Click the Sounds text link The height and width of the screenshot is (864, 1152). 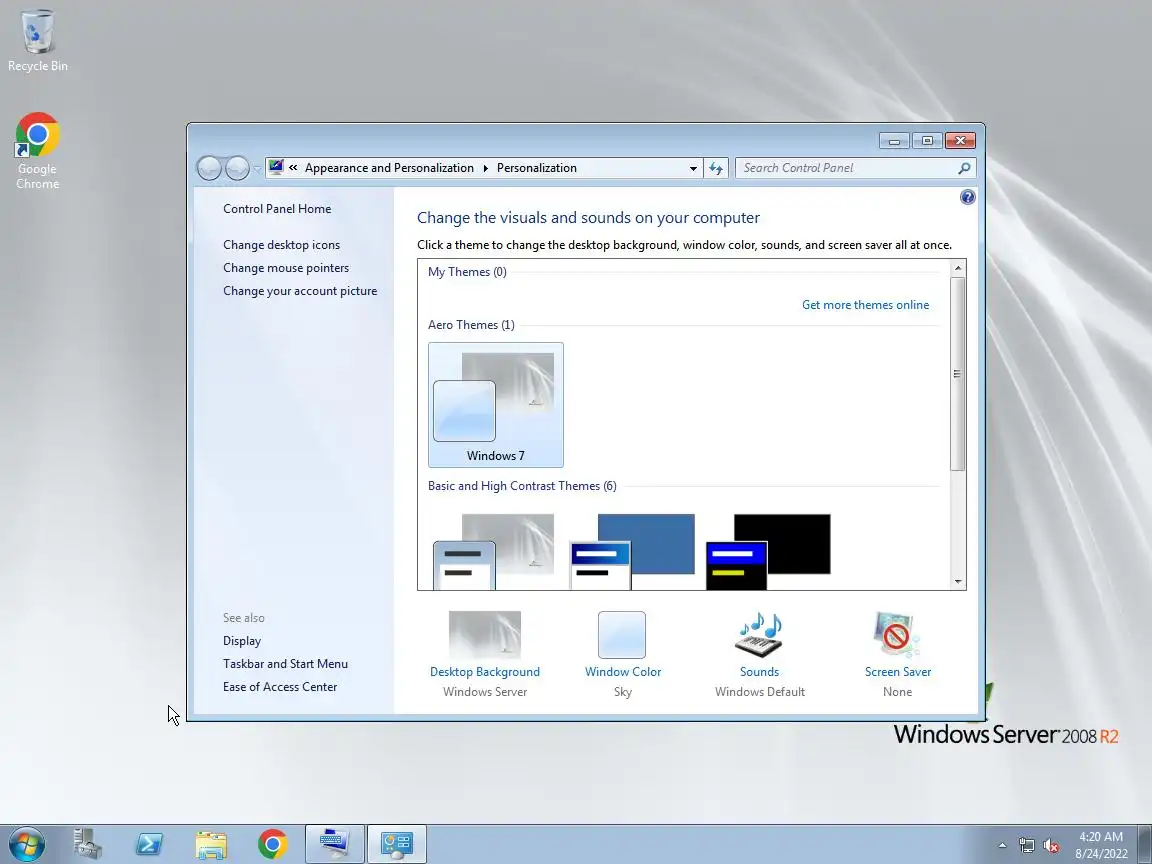[760, 672]
